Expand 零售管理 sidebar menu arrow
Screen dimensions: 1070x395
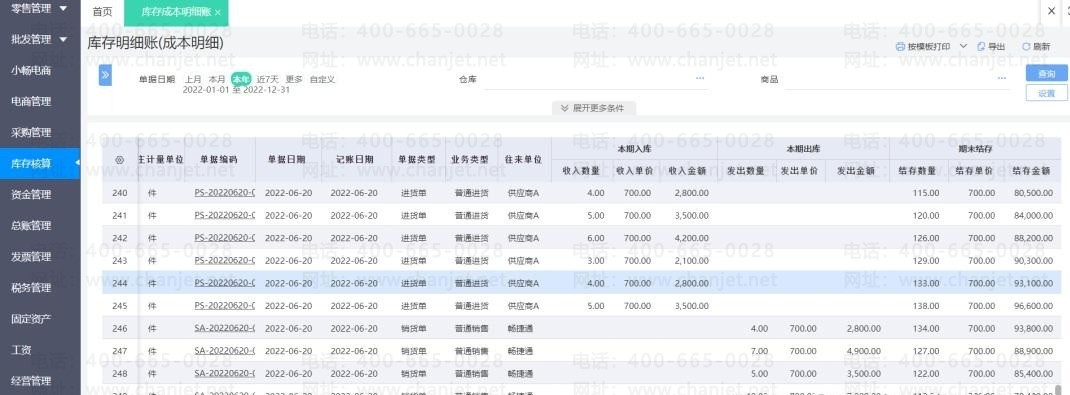[63, 8]
